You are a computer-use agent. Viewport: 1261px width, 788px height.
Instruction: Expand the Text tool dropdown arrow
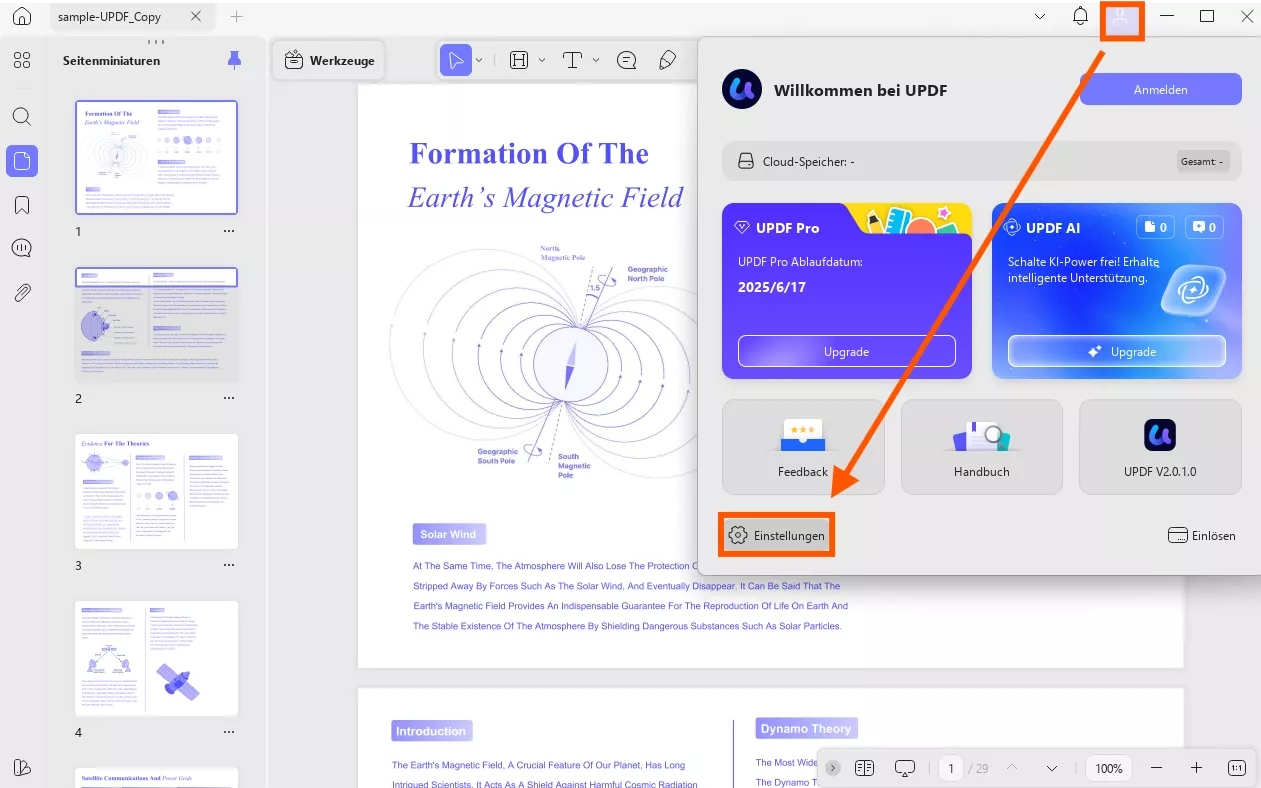click(596, 60)
